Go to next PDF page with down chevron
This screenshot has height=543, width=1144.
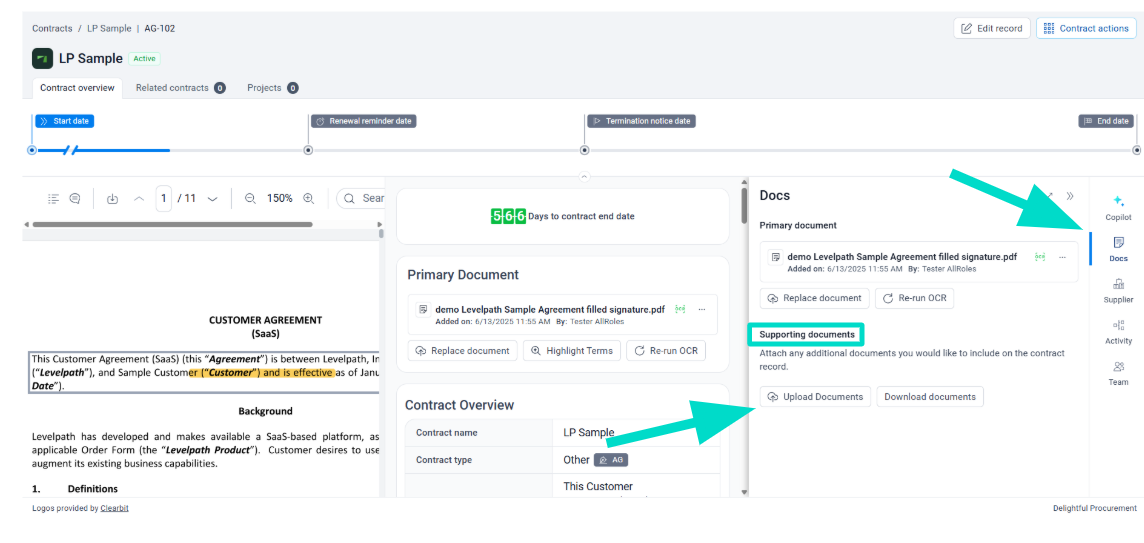[212, 199]
